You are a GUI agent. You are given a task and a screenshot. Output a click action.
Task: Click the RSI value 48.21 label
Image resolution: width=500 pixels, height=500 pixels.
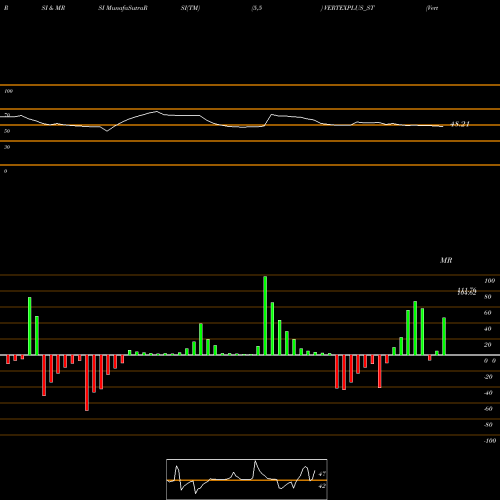tap(460, 124)
